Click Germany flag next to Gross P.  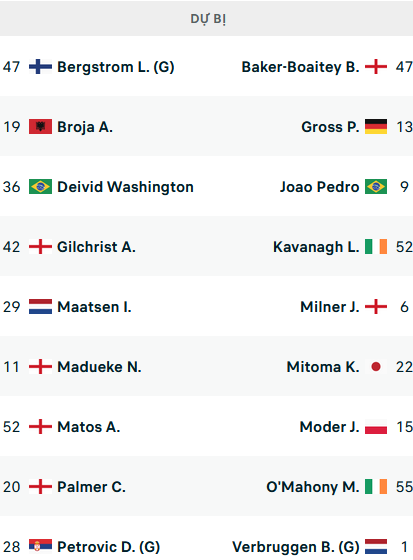(376, 127)
